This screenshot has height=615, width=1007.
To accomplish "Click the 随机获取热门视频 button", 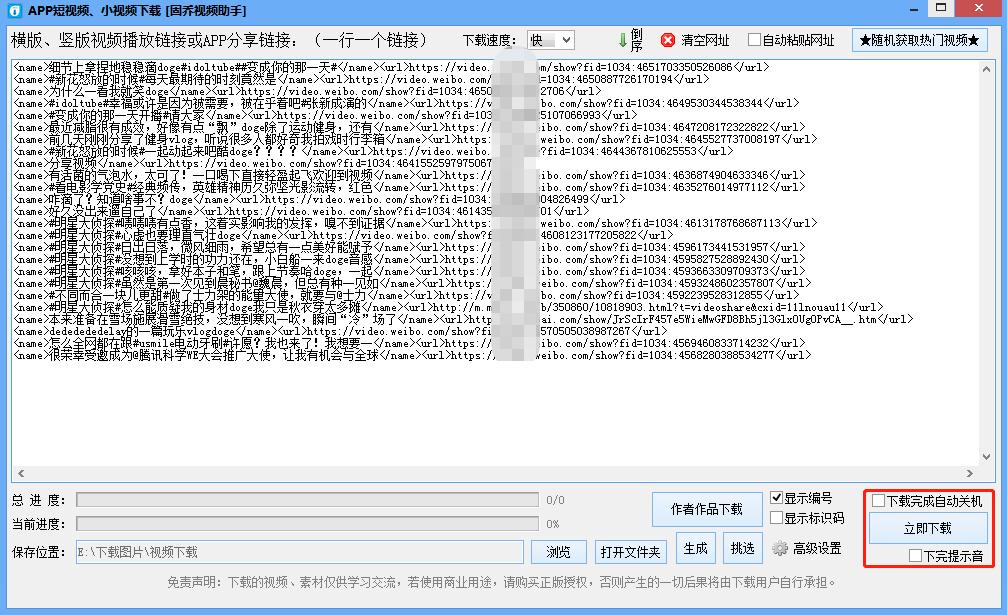I will (x=919, y=40).
